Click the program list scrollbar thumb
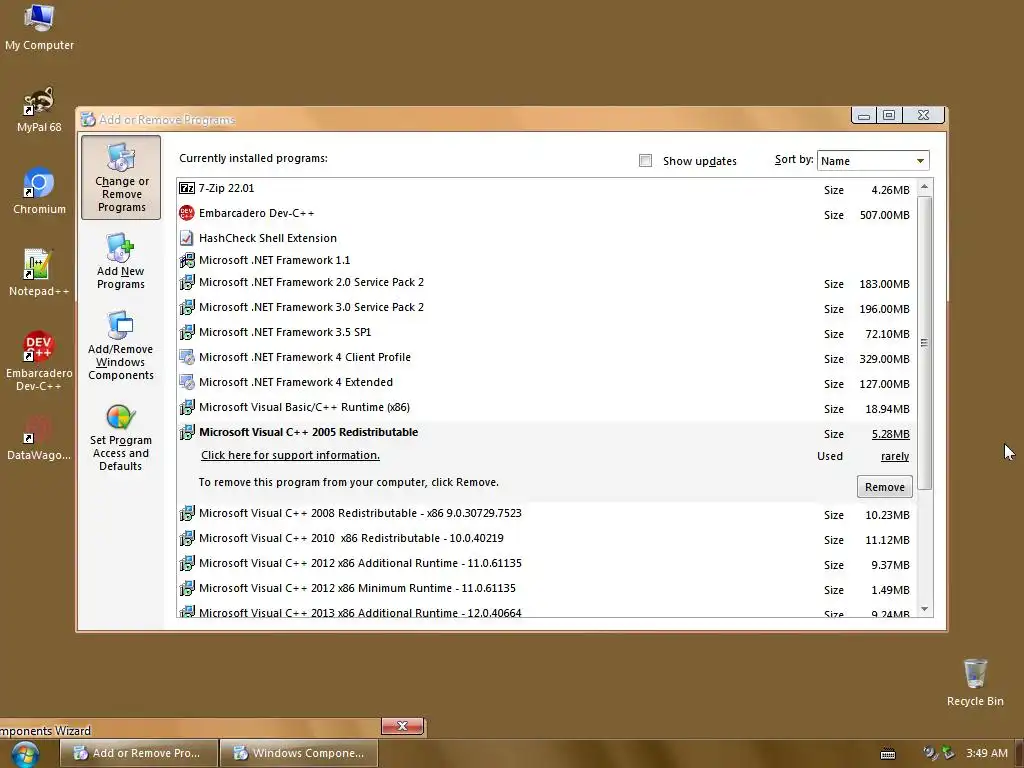 click(x=924, y=342)
